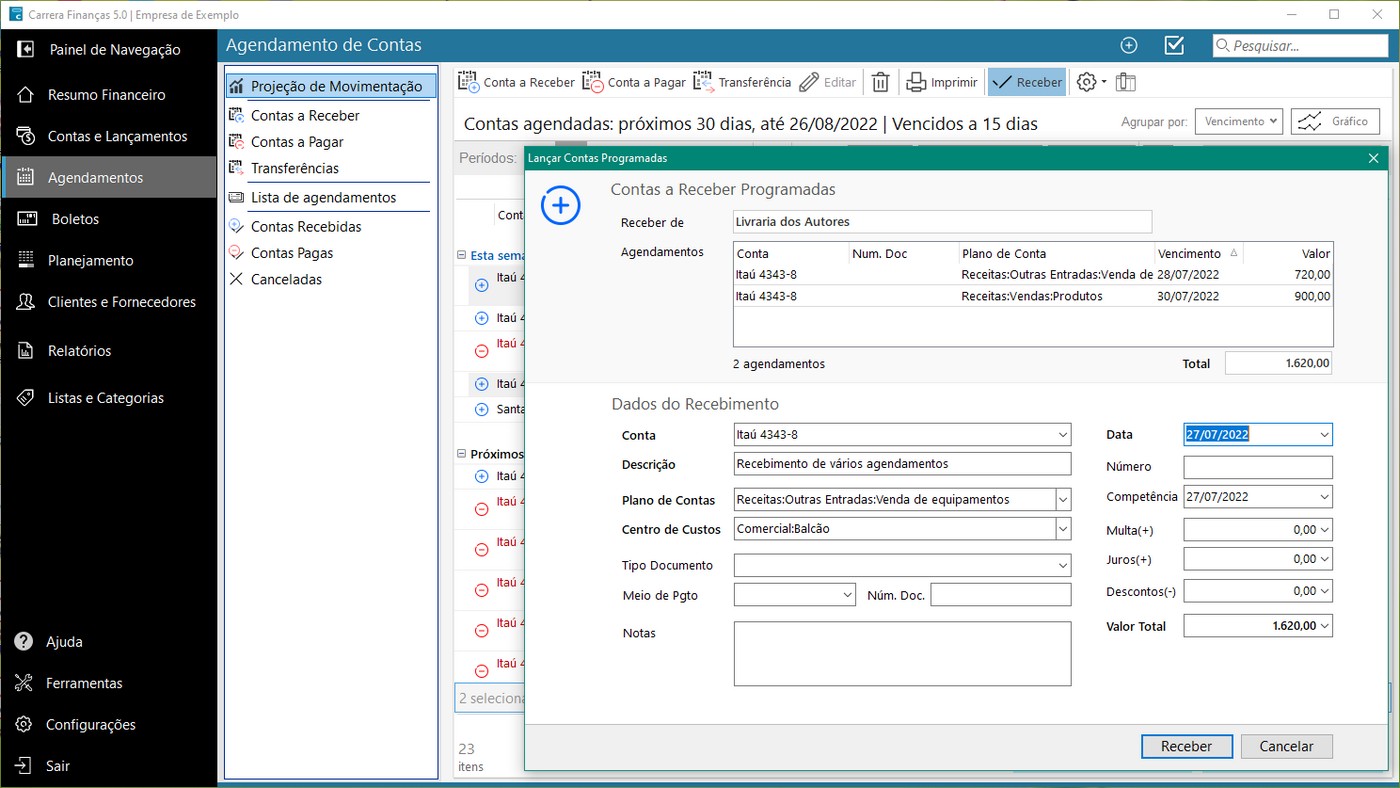
Task: Click the blue plus circle in the dialog
Action: click(x=560, y=205)
